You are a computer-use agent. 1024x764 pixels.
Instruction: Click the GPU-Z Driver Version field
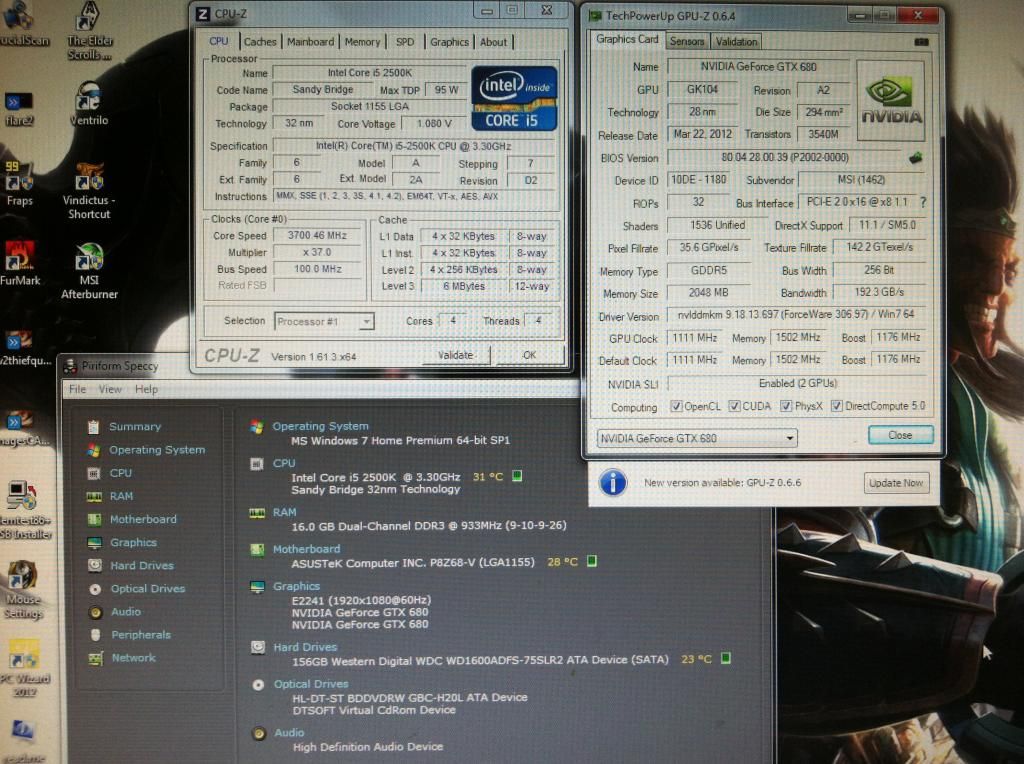pyautogui.click(x=795, y=315)
